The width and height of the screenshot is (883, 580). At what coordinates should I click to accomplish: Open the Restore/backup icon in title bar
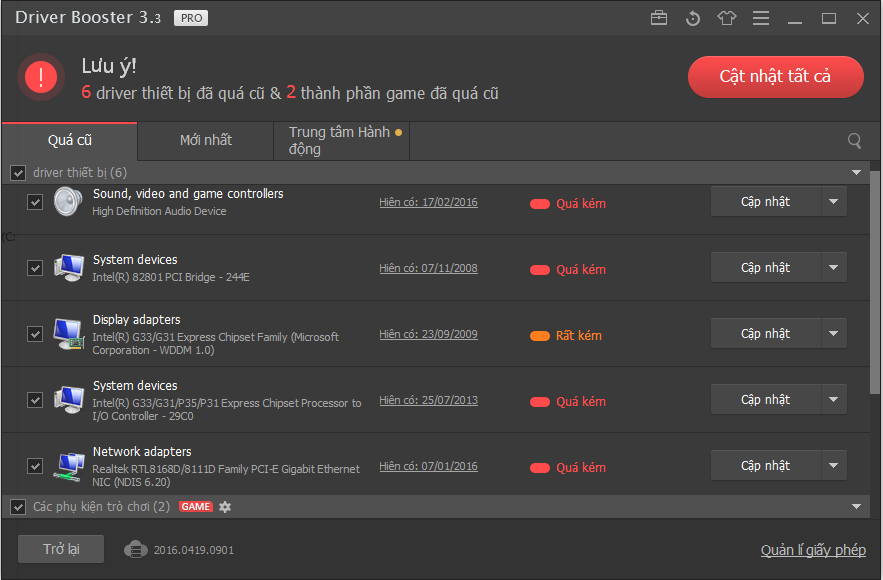coord(693,19)
